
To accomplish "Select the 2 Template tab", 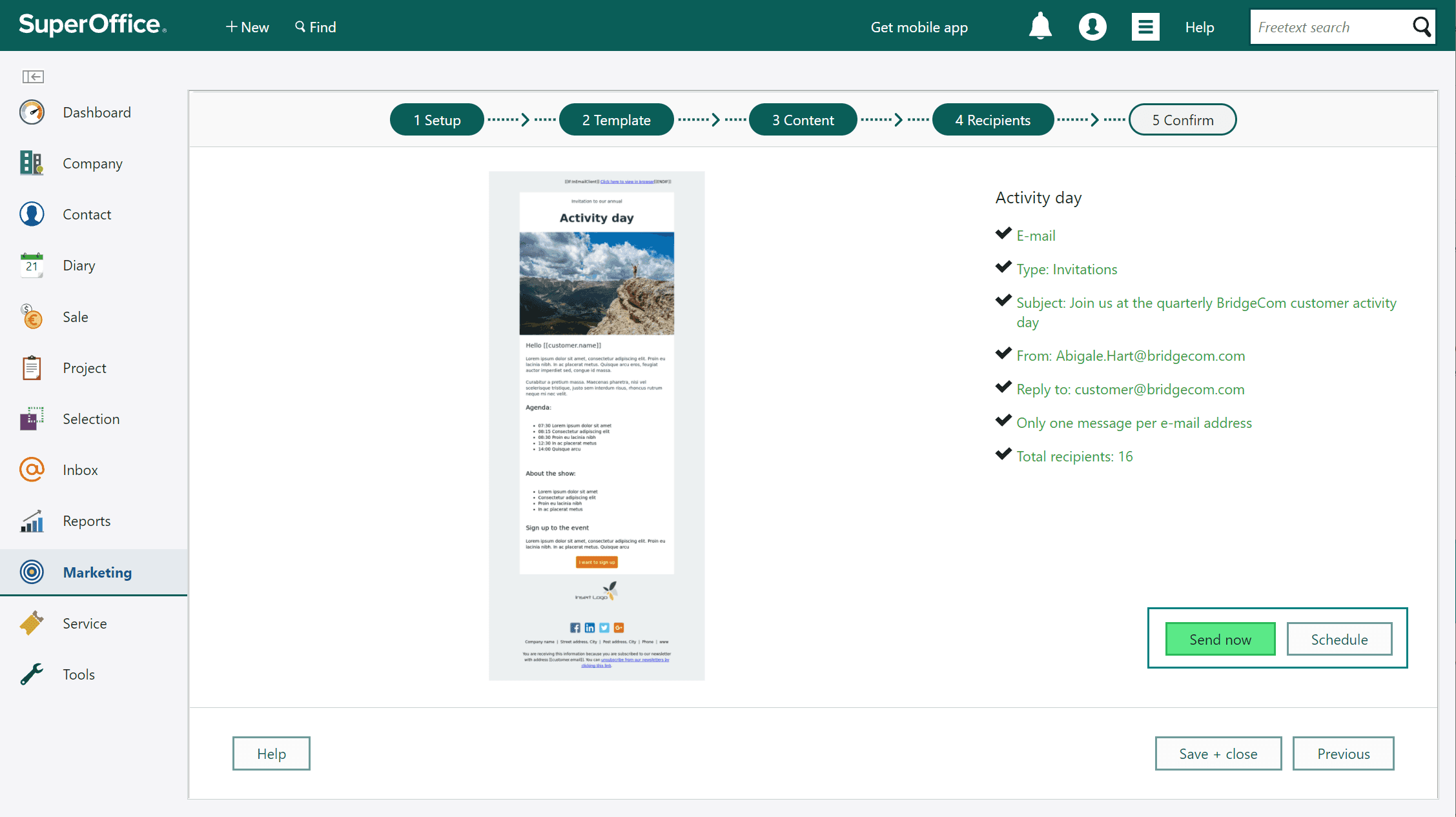I will click(x=616, y=120).
